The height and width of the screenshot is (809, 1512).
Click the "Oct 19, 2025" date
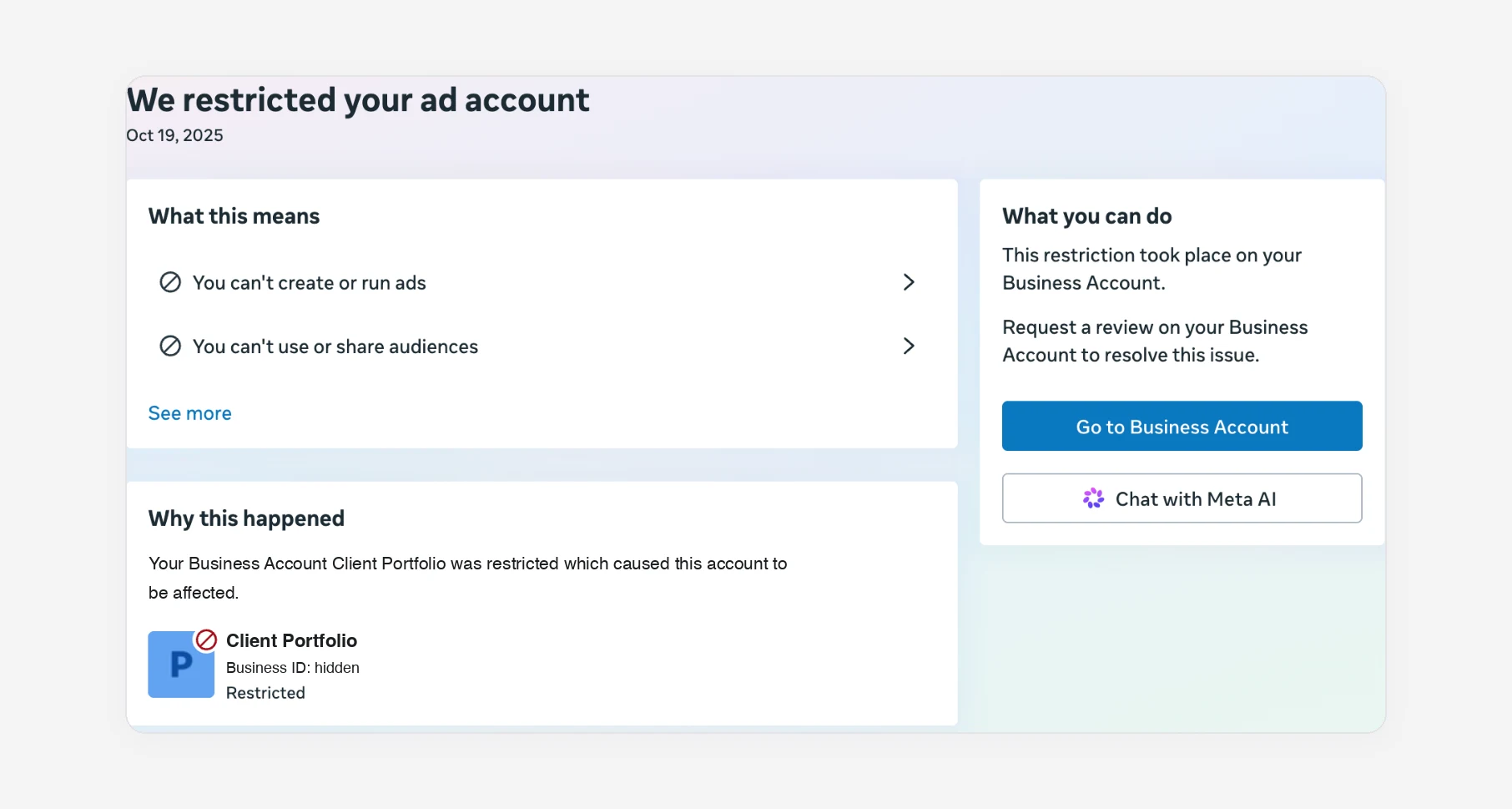174,135
